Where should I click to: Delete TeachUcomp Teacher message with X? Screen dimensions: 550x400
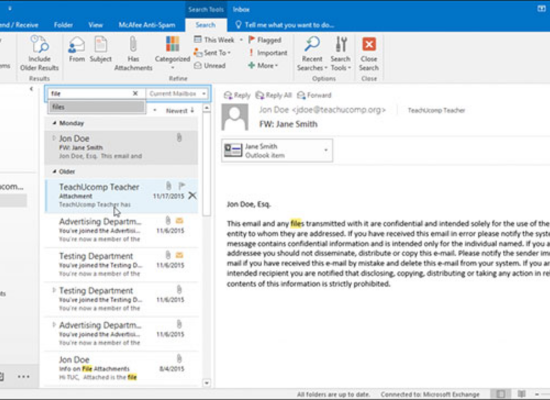click(192, 195)
